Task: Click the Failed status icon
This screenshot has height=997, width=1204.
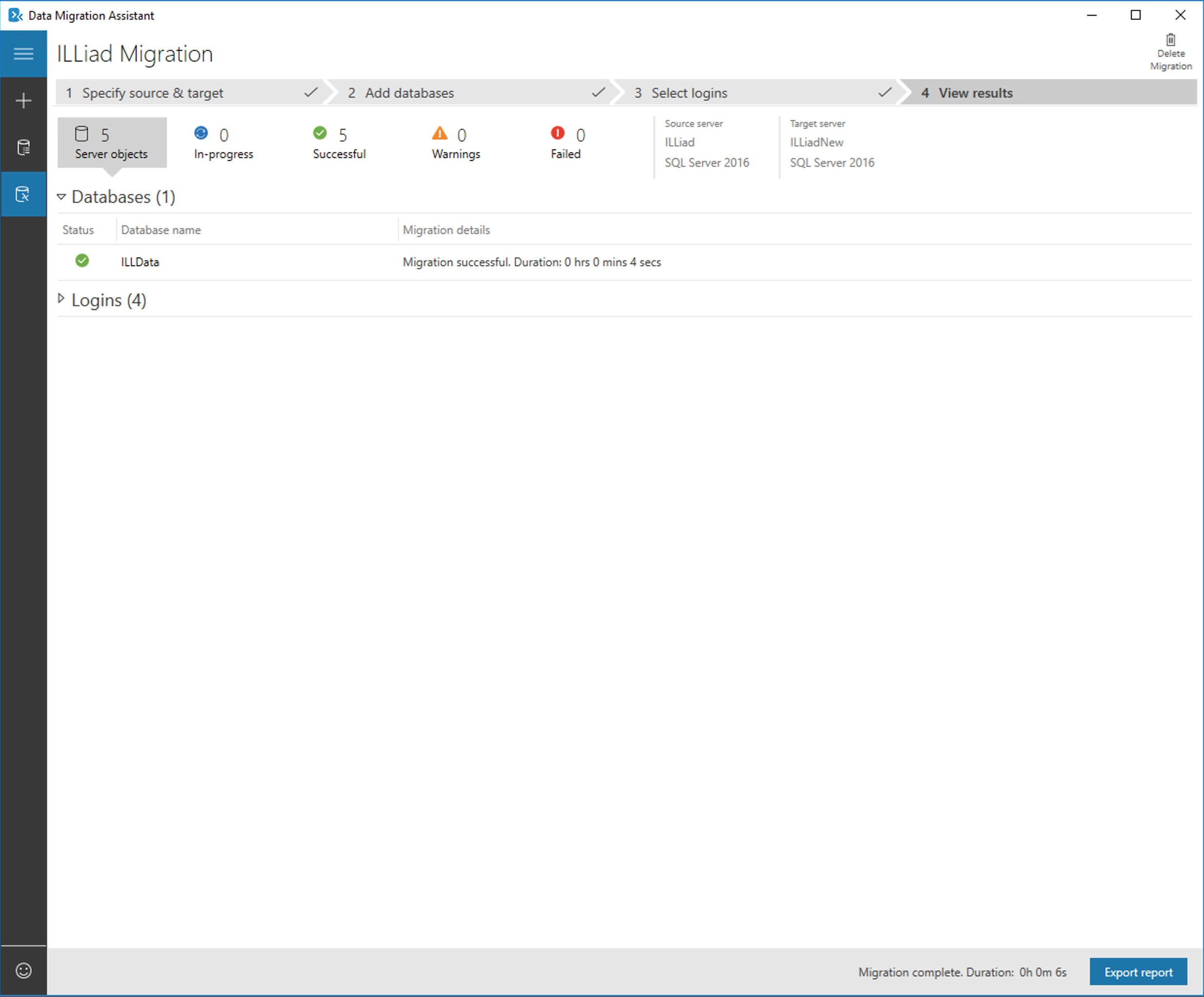Action: [x=557, y=133]
